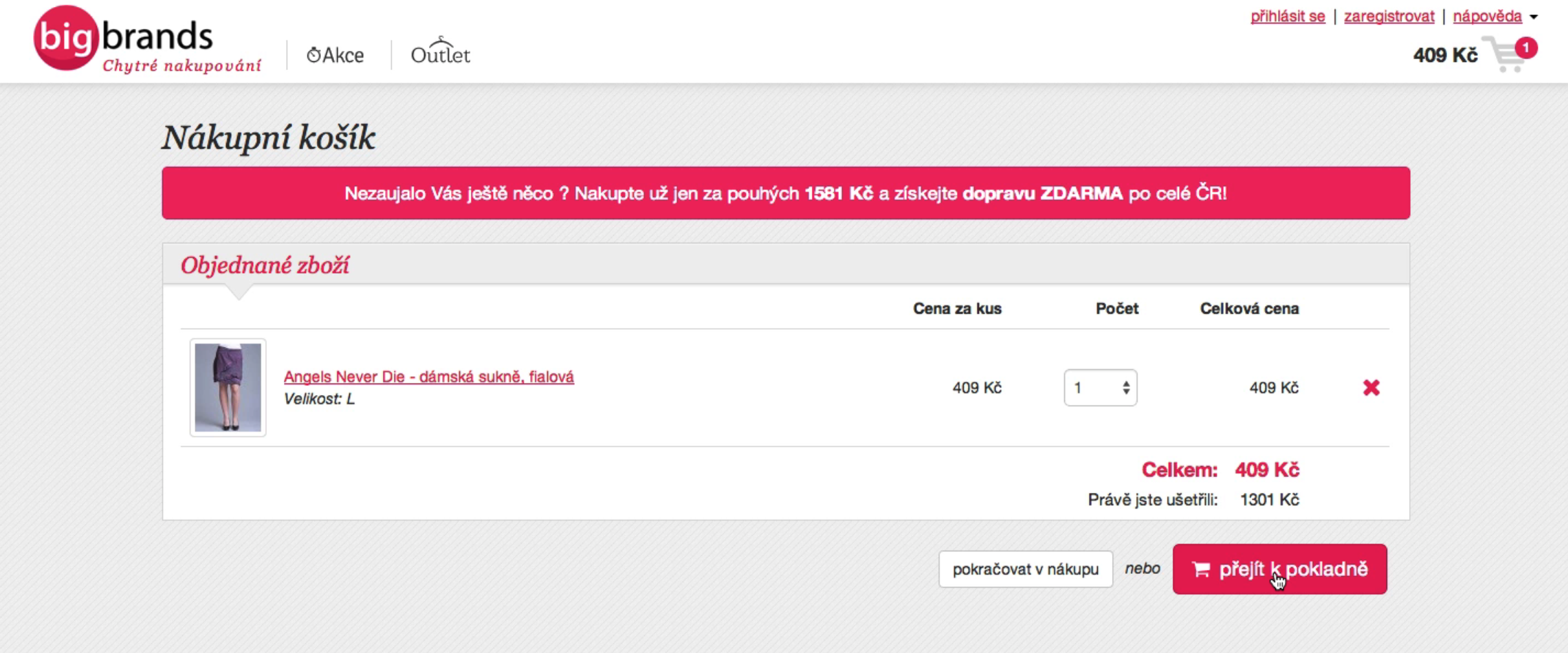Image resolution: width=1568 pixels, height=653 pixels.
Task: Open Angels Never Die skirt link
Action: coord(429,377)
